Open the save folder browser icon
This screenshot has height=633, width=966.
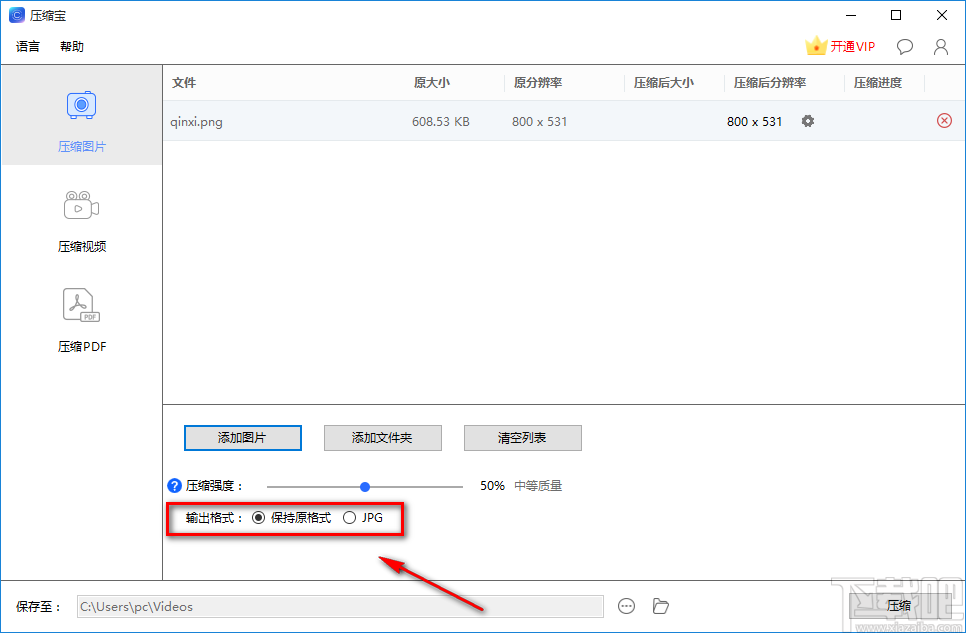tap(660, 606)
